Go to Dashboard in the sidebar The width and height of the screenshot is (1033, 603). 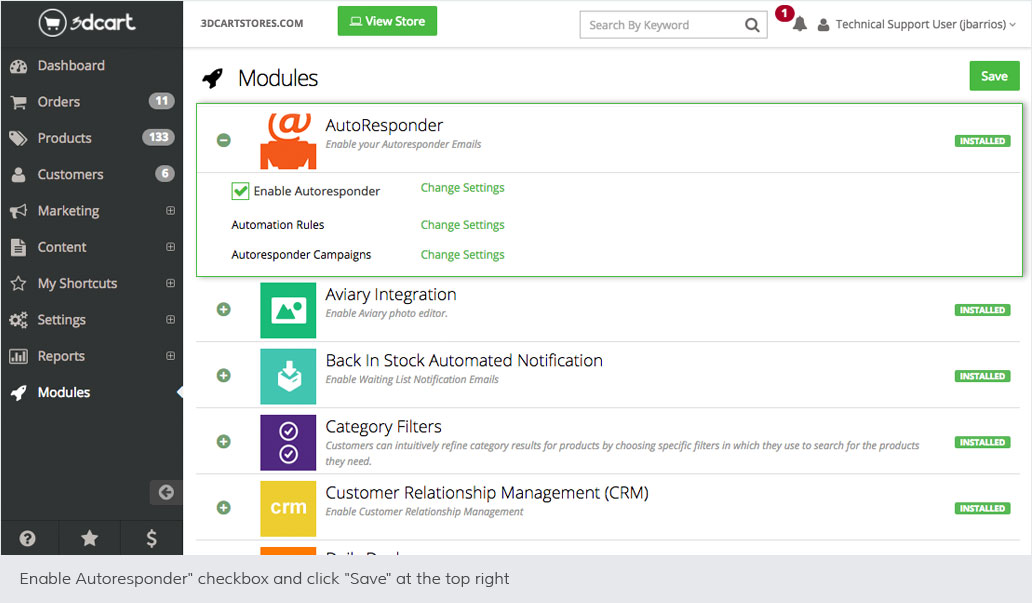pos(70,66)
